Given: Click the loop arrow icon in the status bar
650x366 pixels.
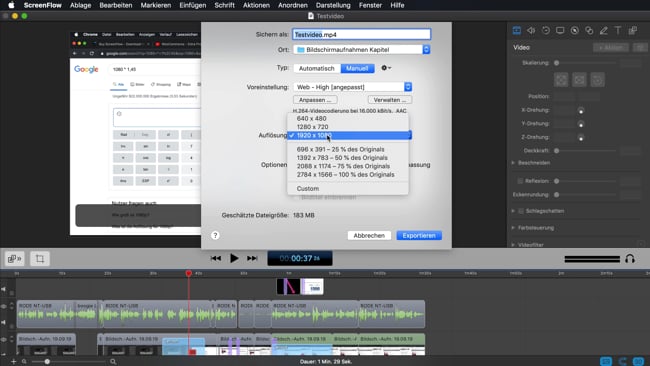Looking at the screenshot, I should 622,361.
